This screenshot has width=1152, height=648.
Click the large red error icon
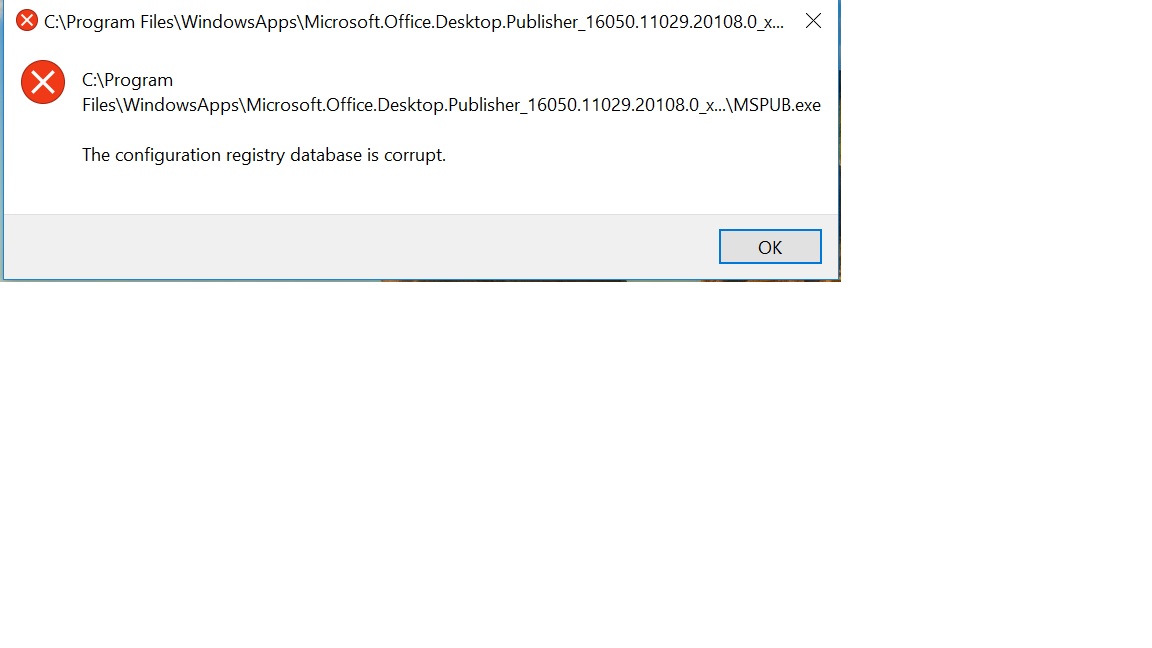pos(43,82)
